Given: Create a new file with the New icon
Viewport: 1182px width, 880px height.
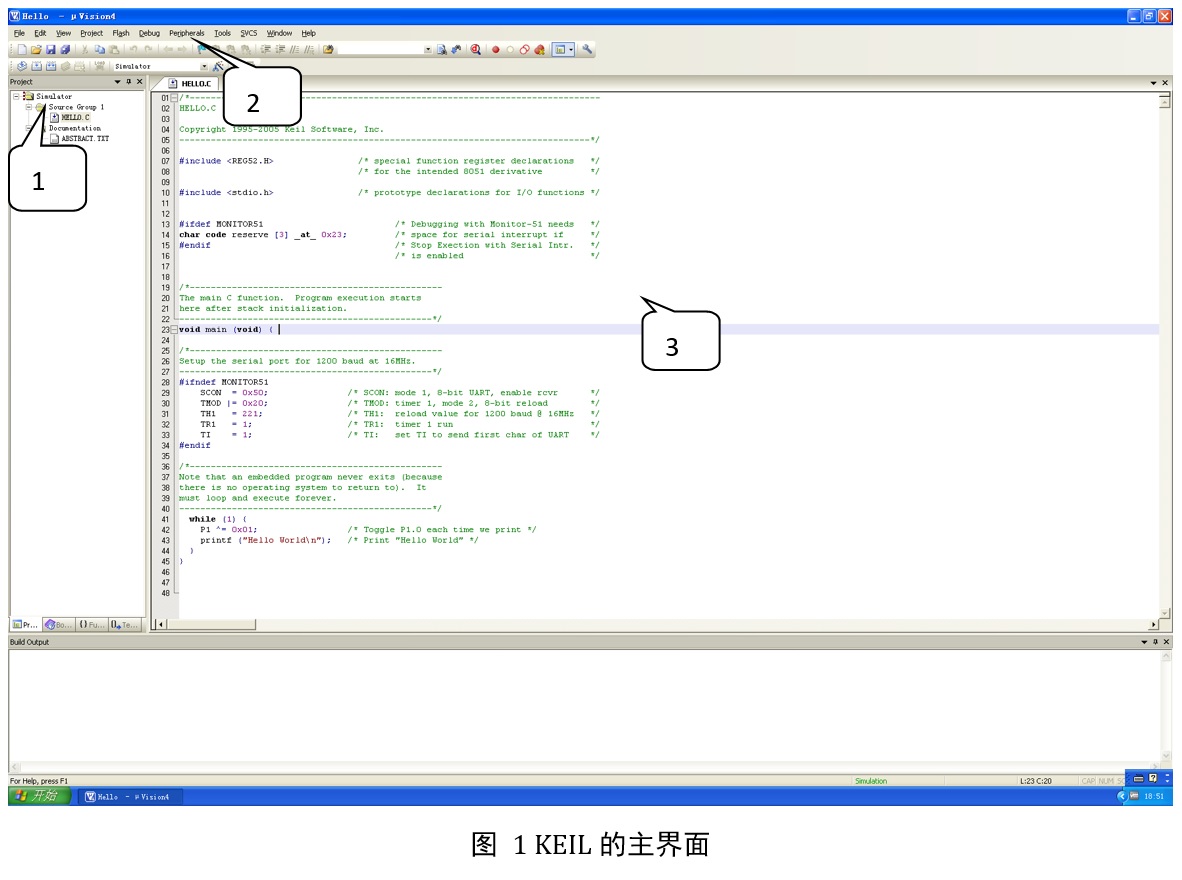Looking at the screenshot, I should pyautogui.click(x=22, y=50).
